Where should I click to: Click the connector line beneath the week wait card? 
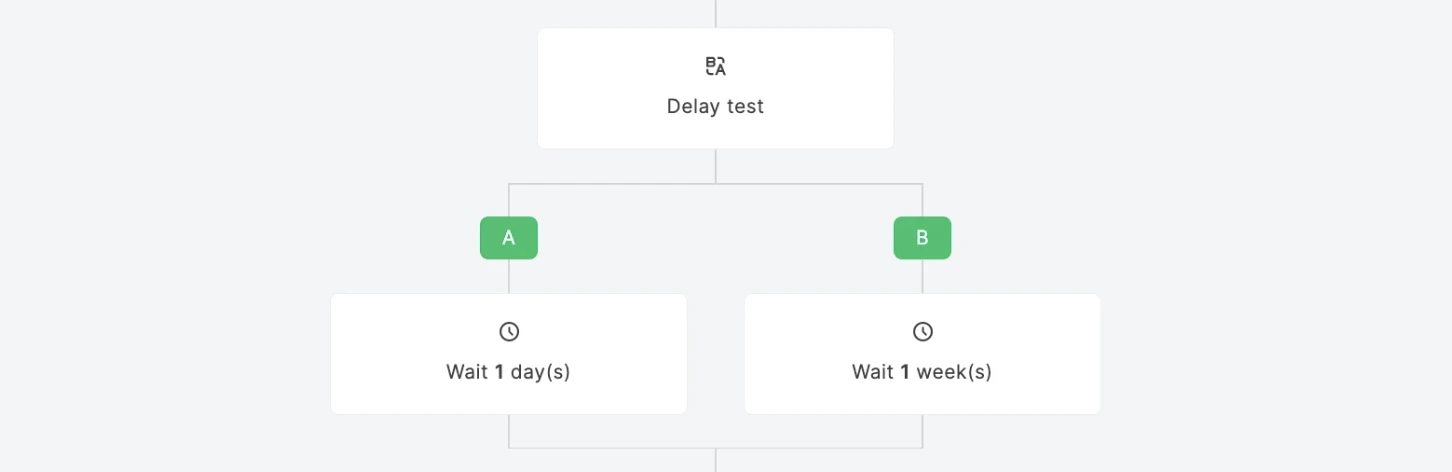922,431
